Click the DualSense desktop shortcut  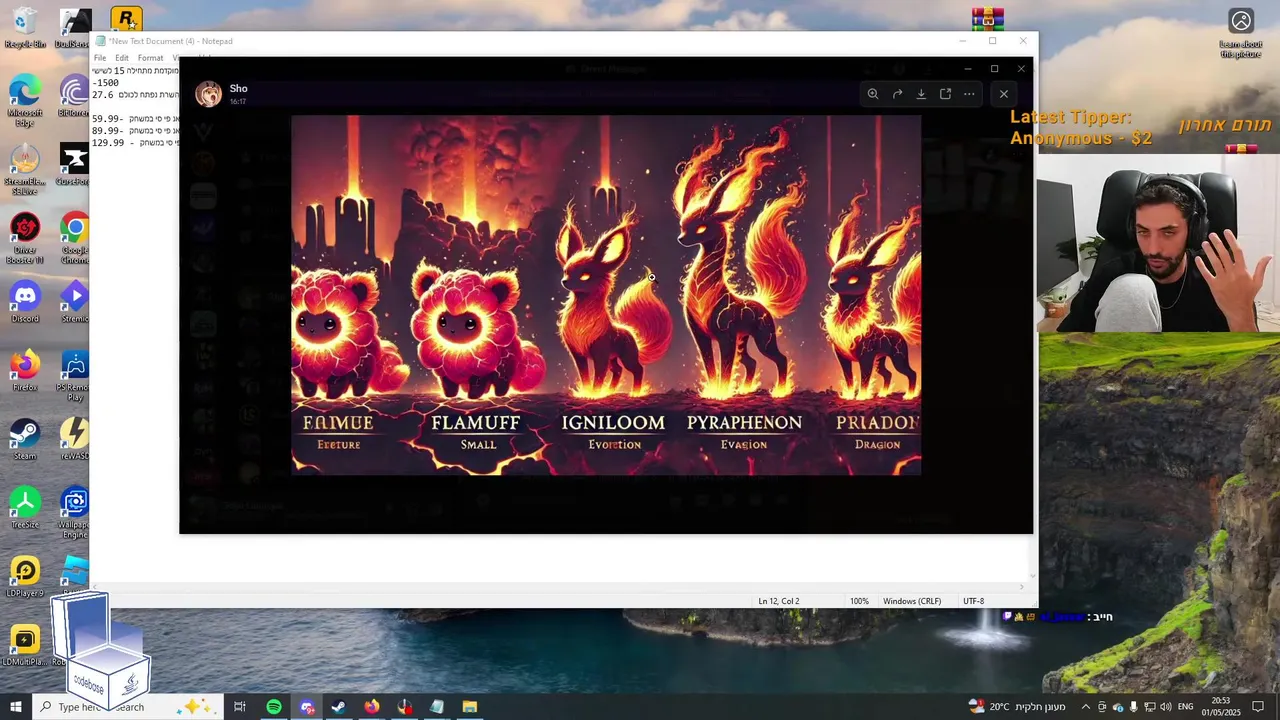[74, 28]
